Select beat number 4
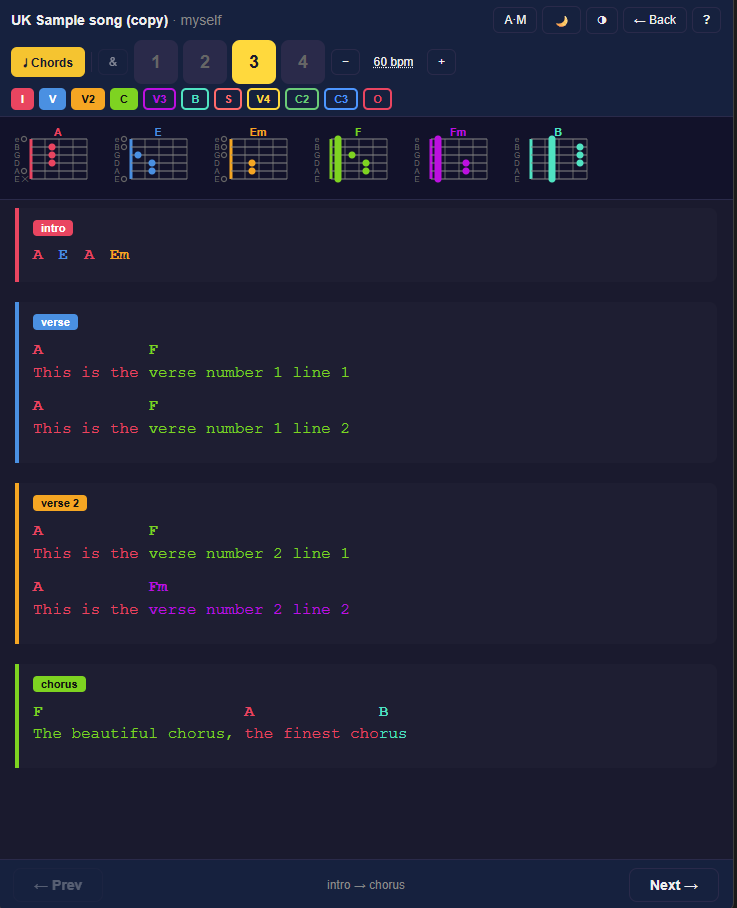 click(303, 62)
